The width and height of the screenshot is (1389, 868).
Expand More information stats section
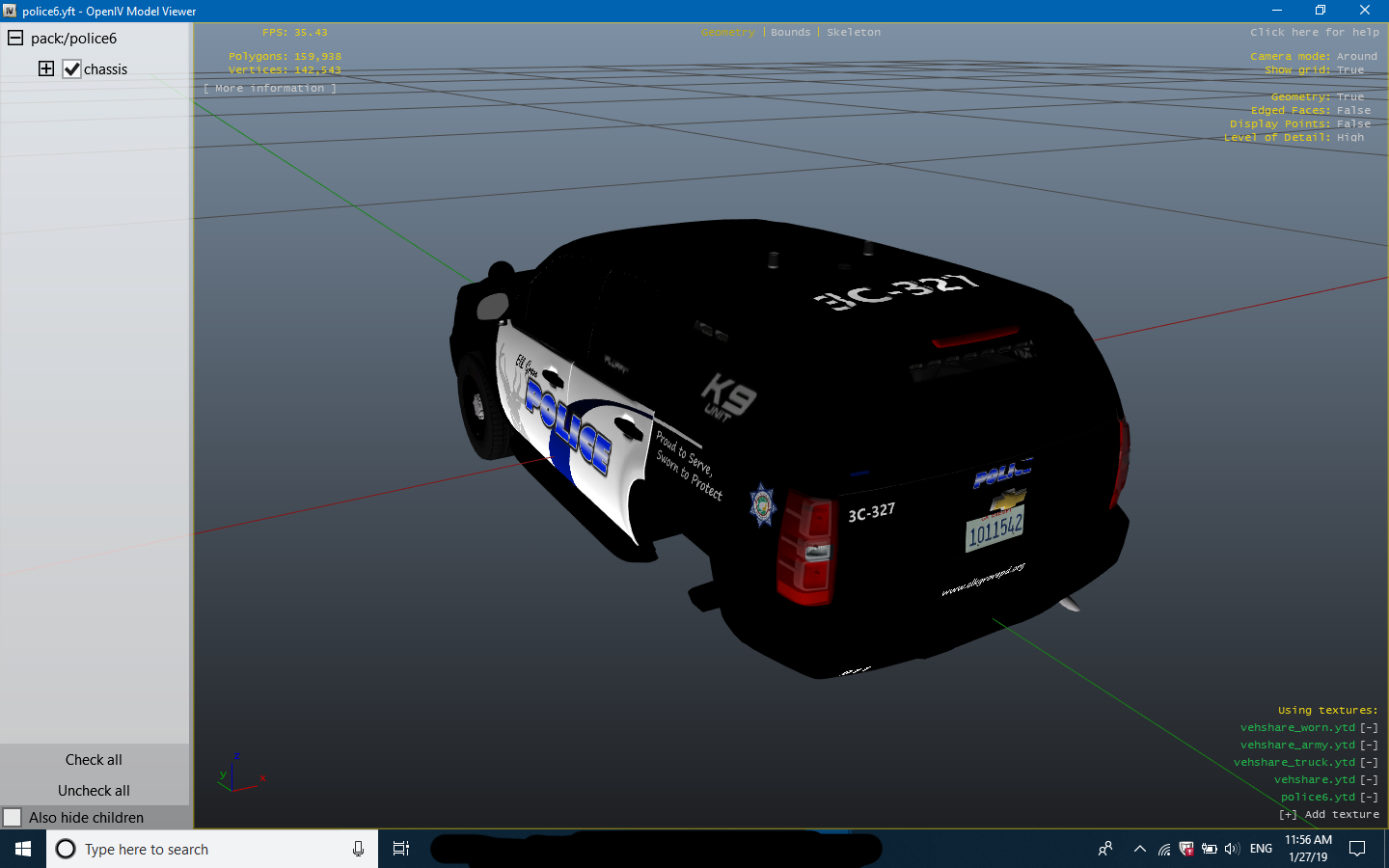270,89
